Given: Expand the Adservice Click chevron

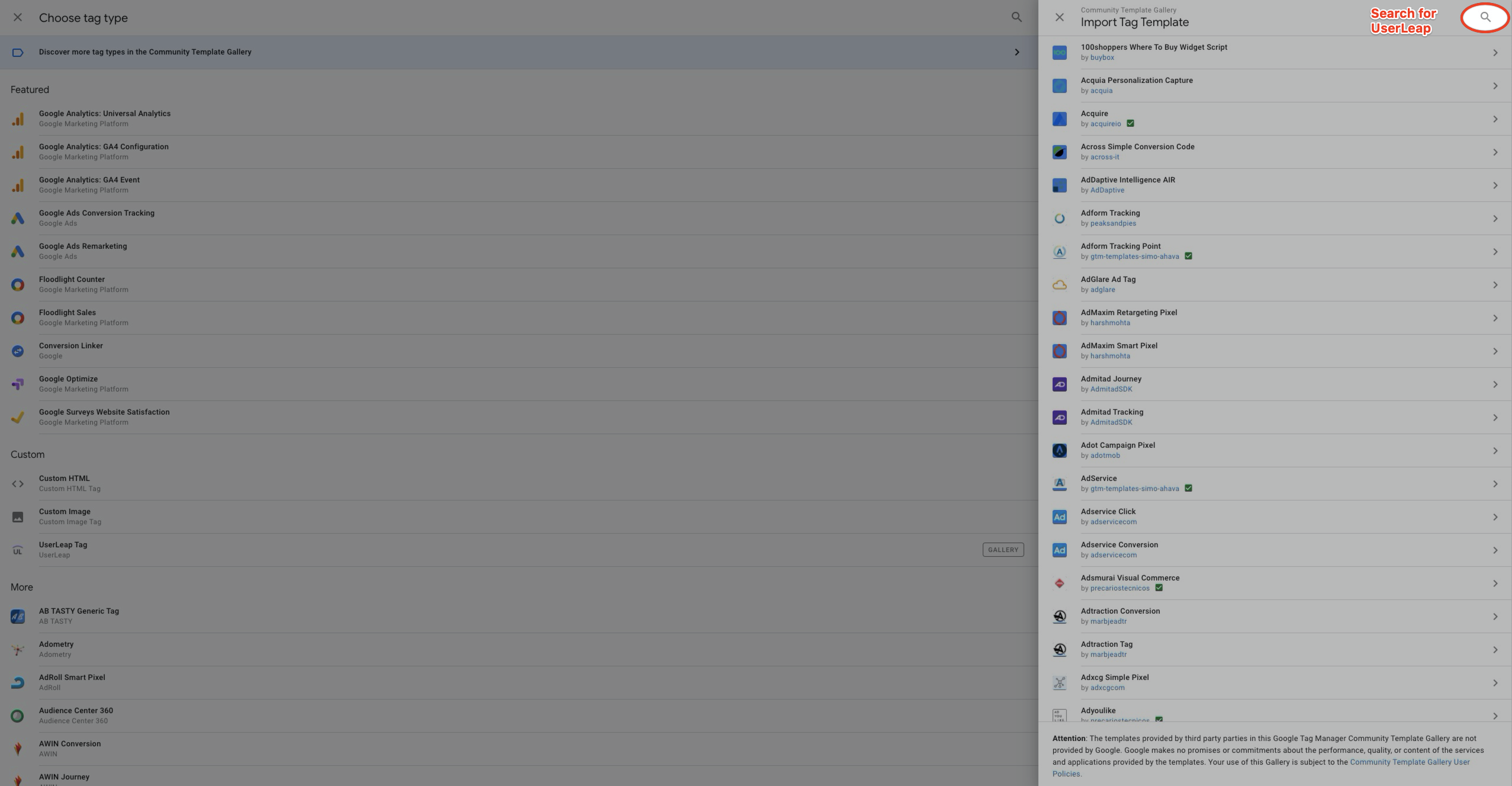Looking at the screenshot, I should 1495,517.
